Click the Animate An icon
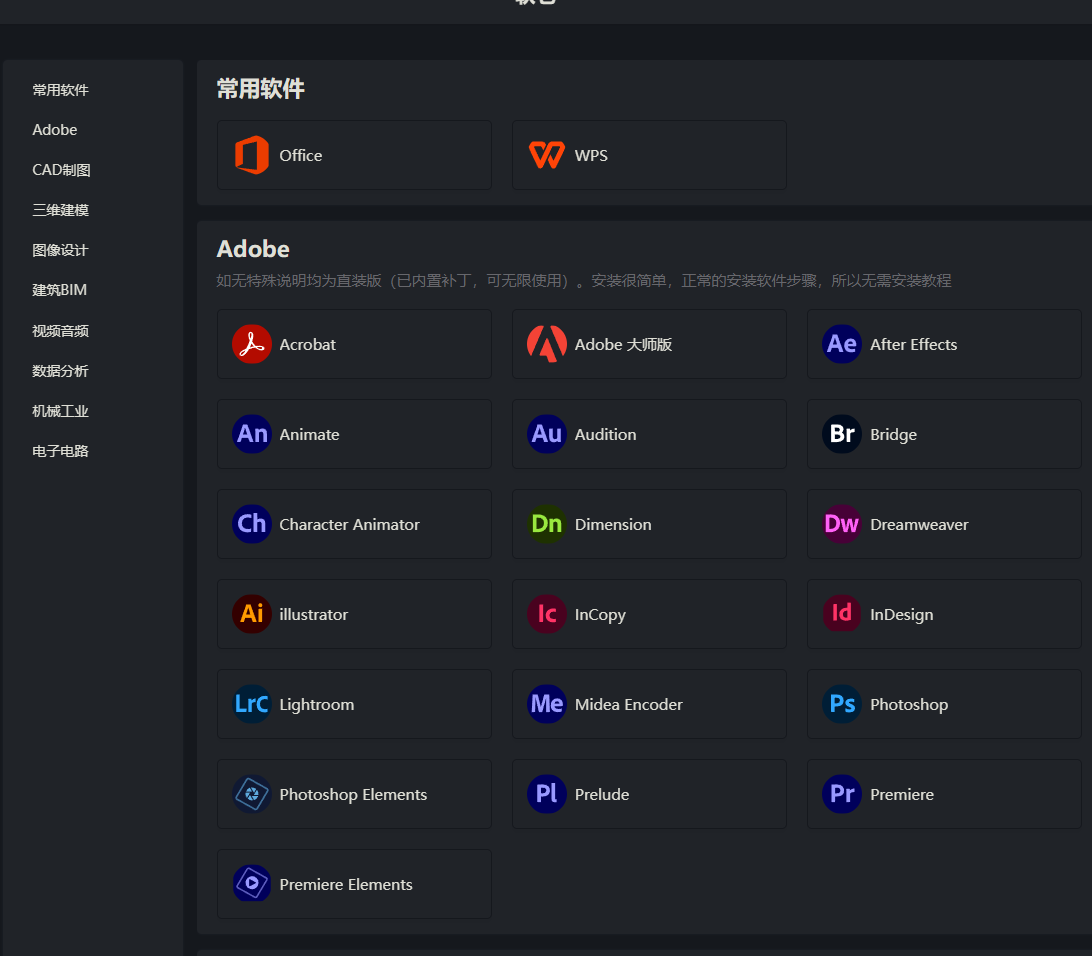This screenshot has width=1092, height=956. pyautogui.click(x=251, y=434)
